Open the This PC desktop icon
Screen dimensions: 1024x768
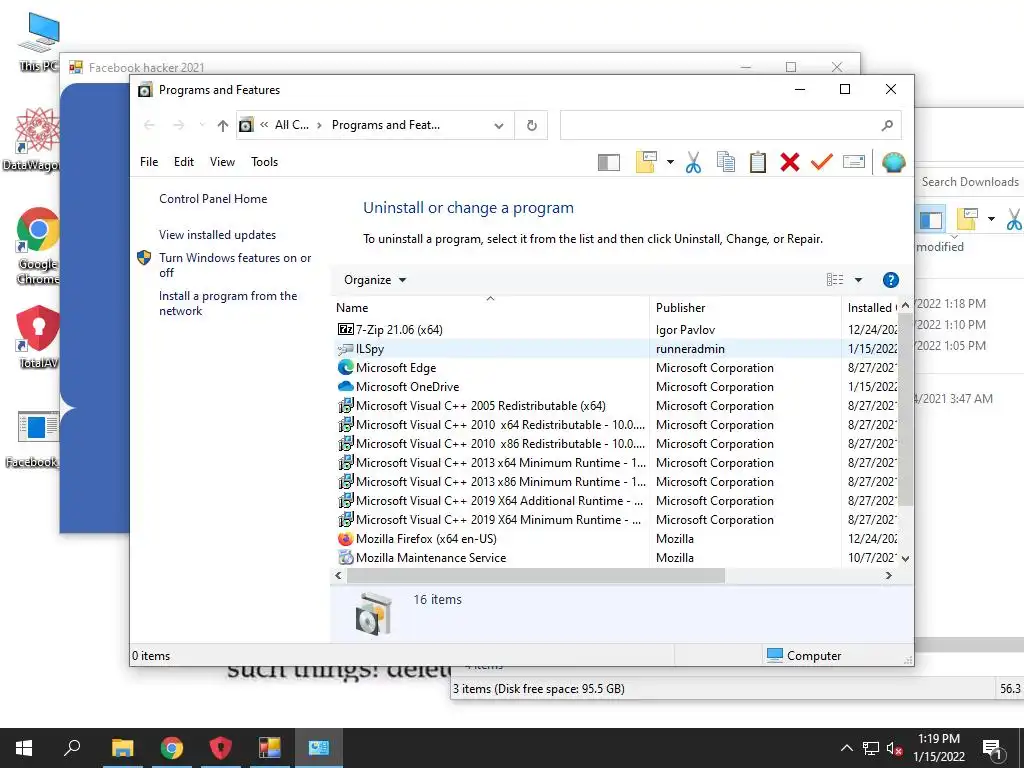pos(39,42)
